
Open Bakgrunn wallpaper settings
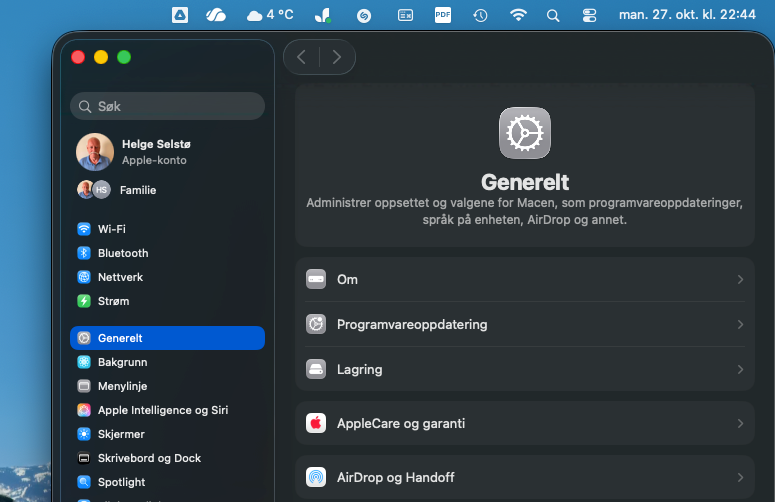(x=122, y=362)
